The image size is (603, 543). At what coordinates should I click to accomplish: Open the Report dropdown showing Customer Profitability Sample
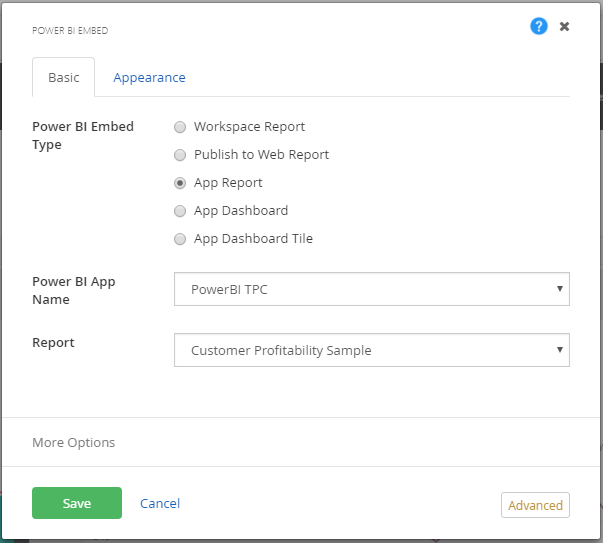coord(372,350)
